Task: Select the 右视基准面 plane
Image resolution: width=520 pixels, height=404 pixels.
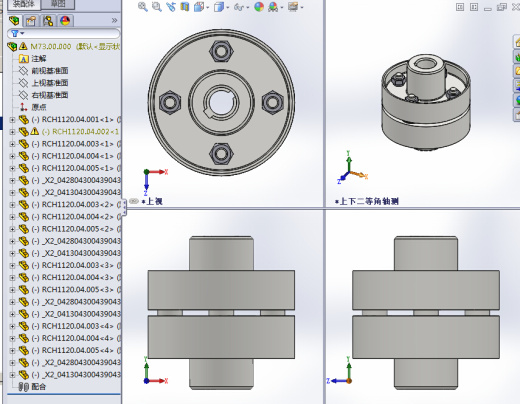Action: (43, 95)
